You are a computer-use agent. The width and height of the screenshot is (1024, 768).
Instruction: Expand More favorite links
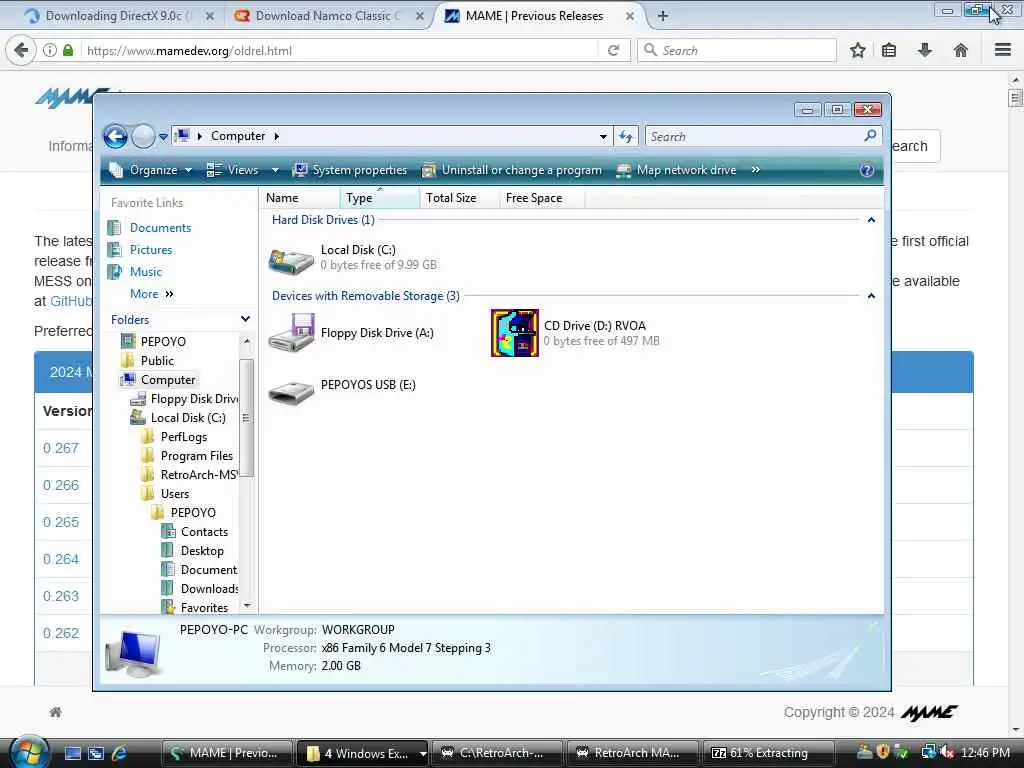[x=152, y=294]
